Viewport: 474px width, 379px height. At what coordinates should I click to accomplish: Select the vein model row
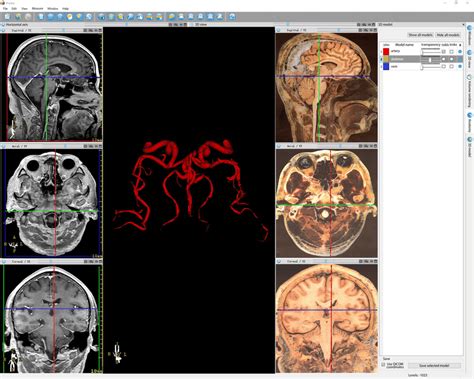(x=422, y=67)
